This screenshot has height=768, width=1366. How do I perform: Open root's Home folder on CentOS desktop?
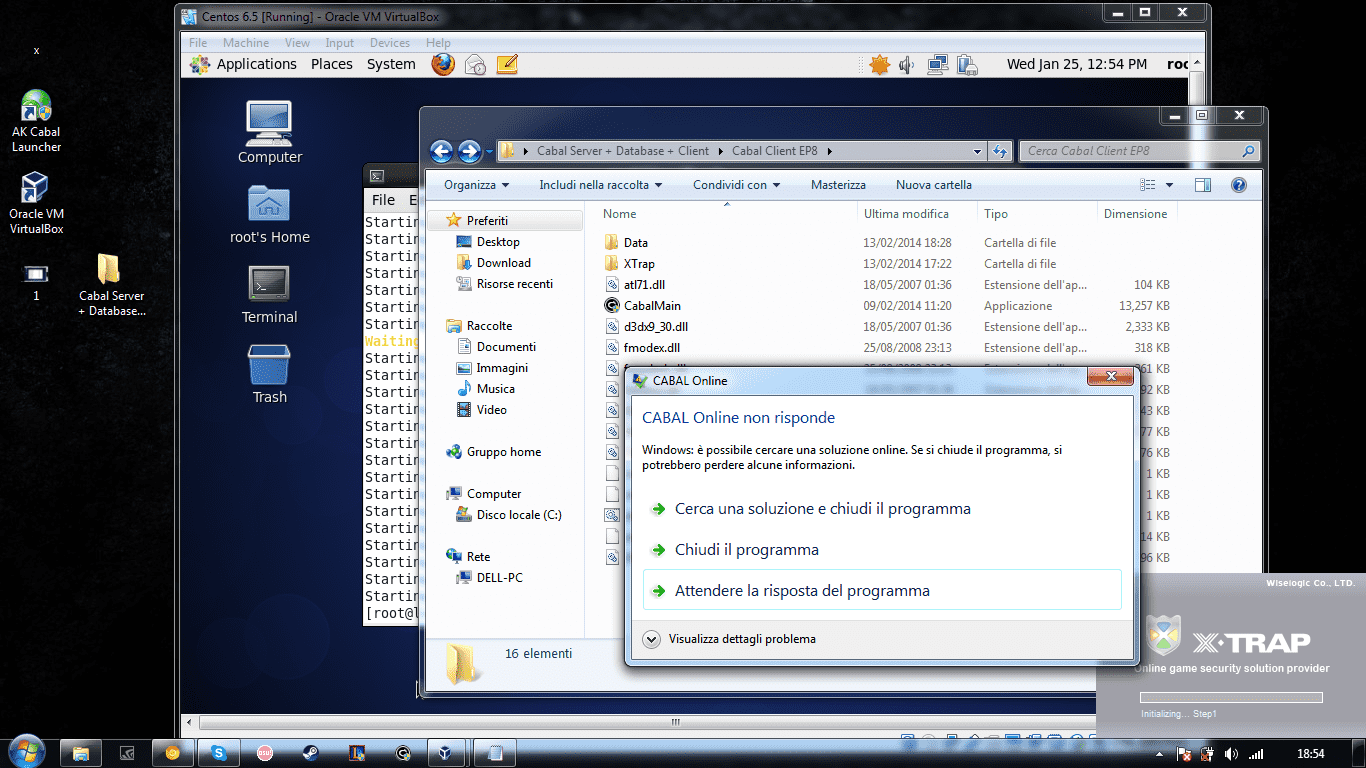[x=269, y=214]
